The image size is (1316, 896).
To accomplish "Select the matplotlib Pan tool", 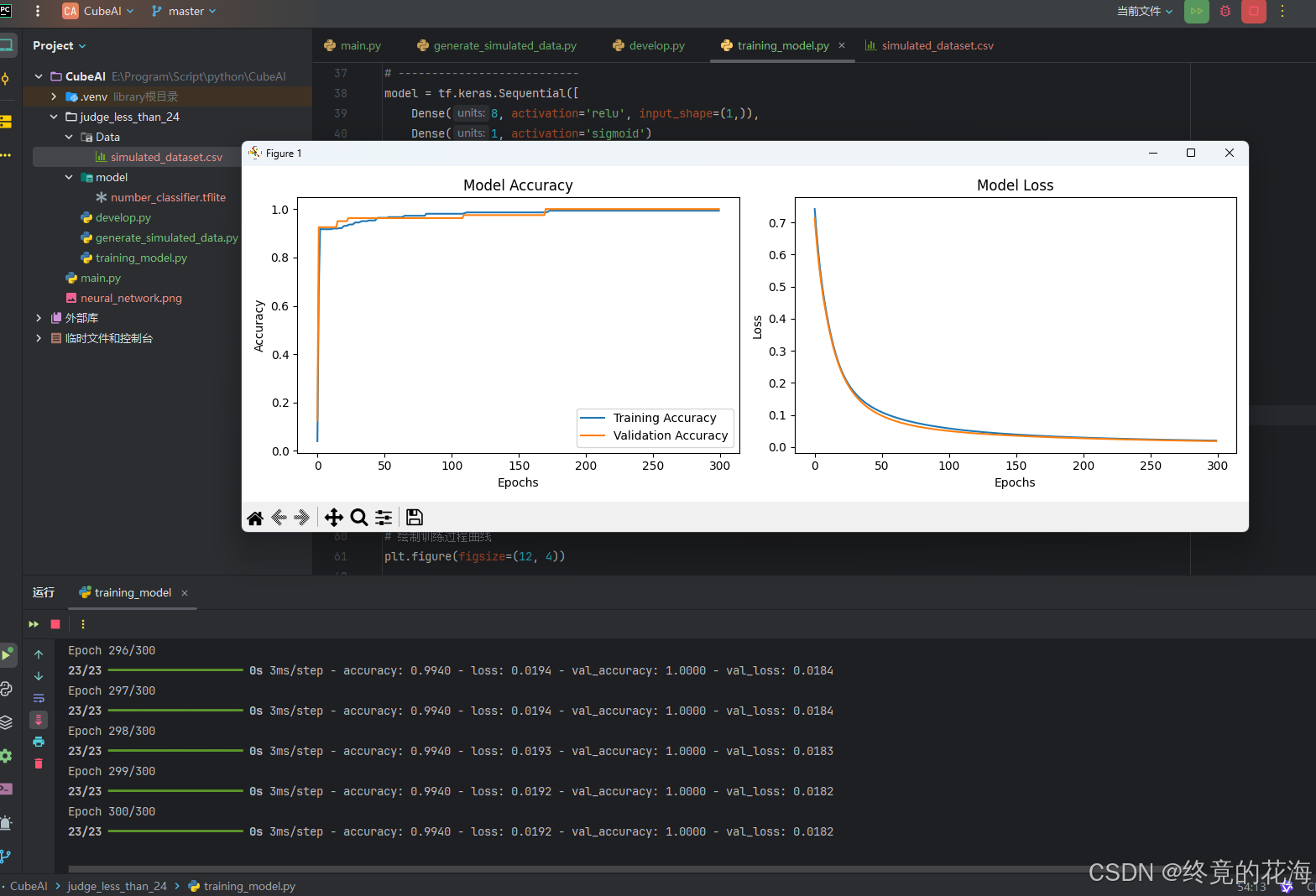I will pyautogui.click(x=334, y=518).
